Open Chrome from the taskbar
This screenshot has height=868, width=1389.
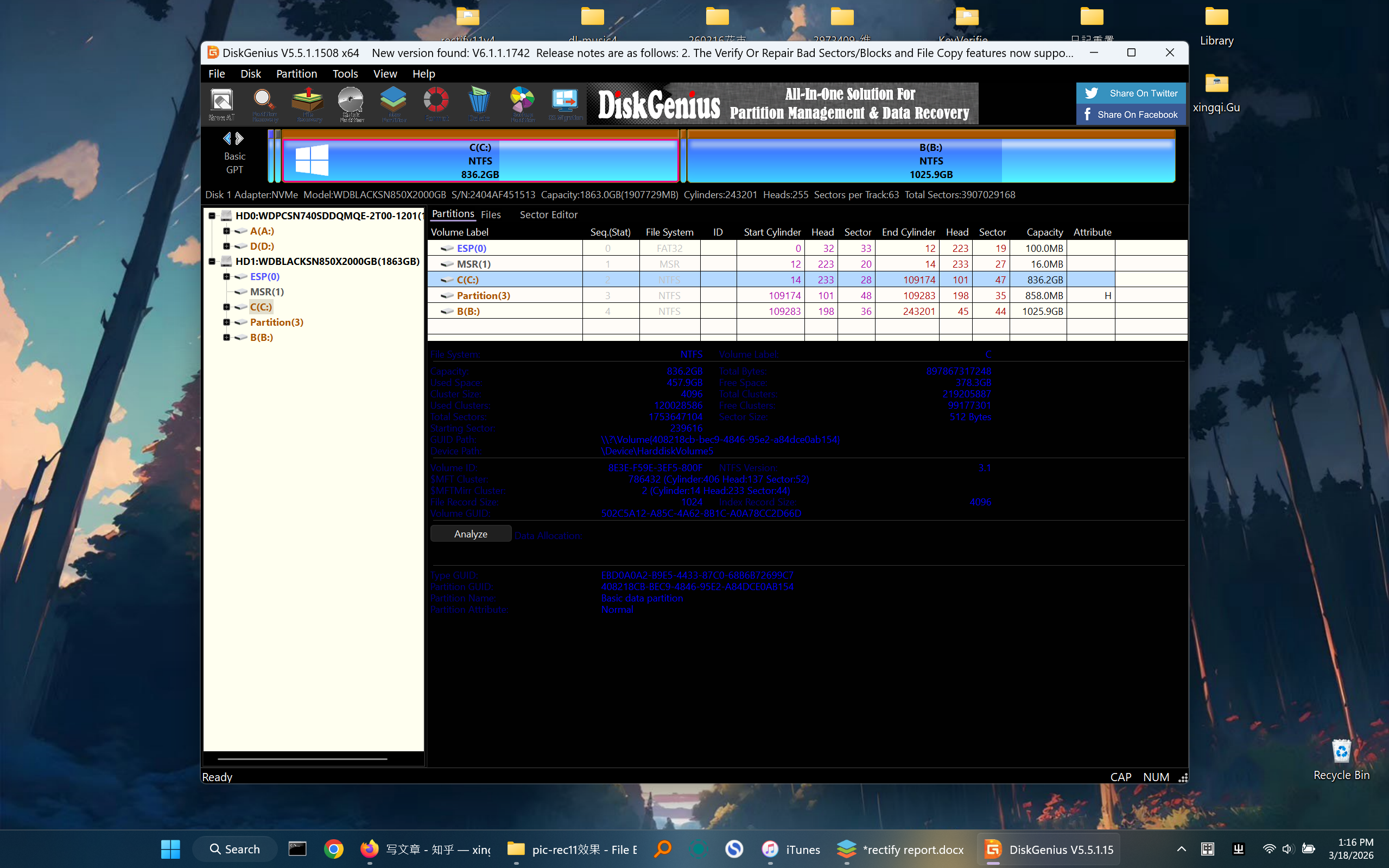(x=333, y=848)
